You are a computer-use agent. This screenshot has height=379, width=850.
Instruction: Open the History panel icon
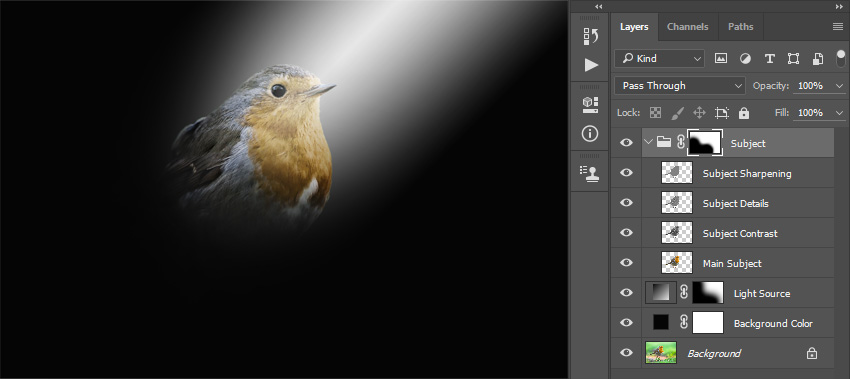pyautogui.click(x=590, y=36)
